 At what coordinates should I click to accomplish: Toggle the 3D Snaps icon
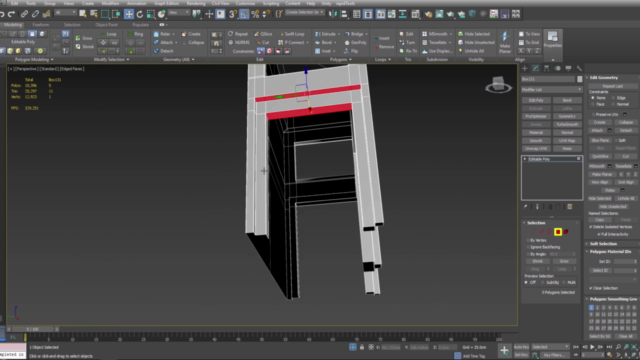(x=233, y=14)
